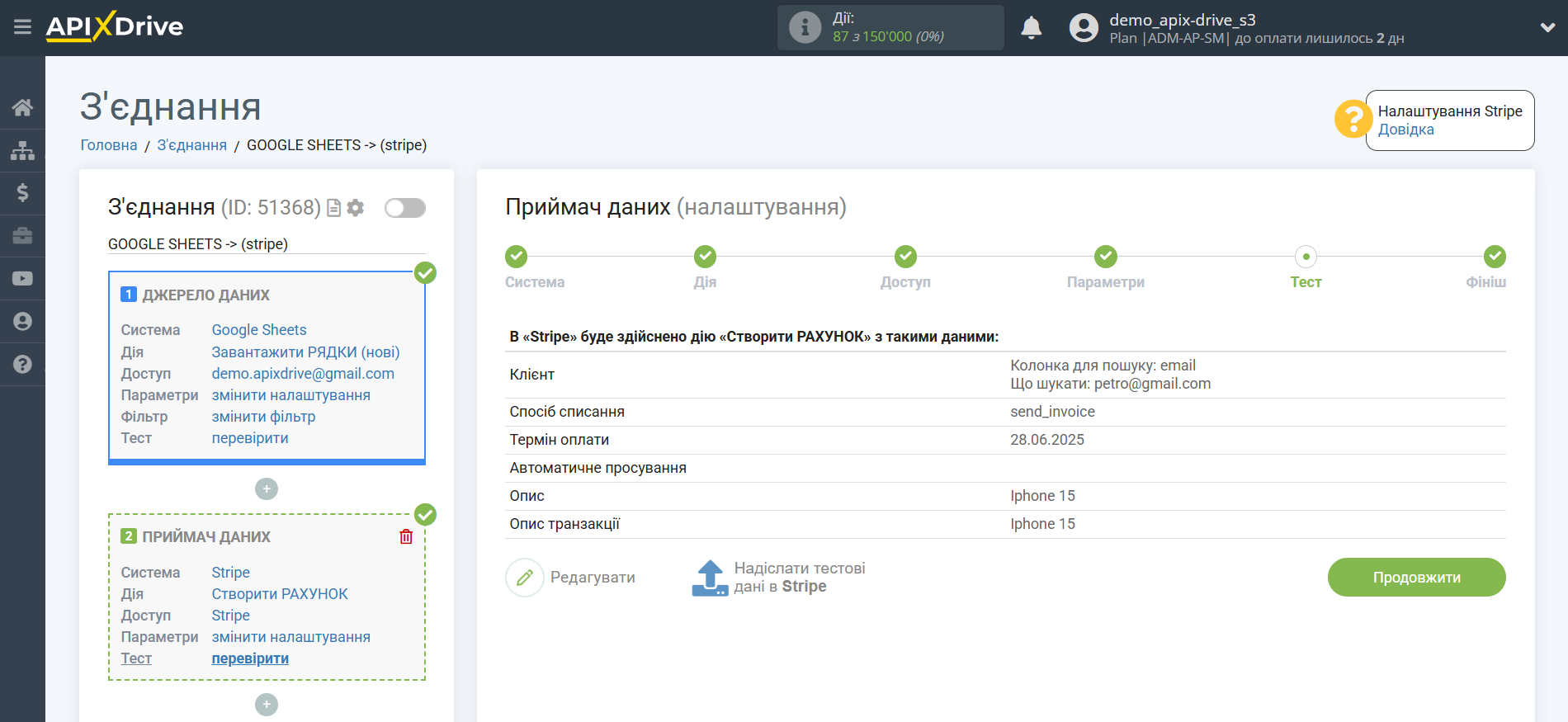
Task: Expand the account dropdown chevron
Action: (x=1547, y=27)
